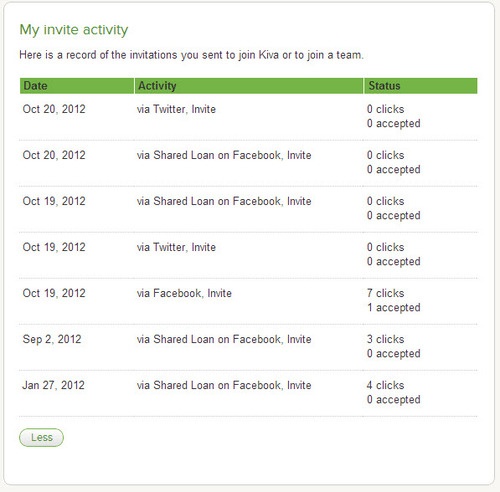Select the Date column header
500x492 pixels.
pos(77,86)
